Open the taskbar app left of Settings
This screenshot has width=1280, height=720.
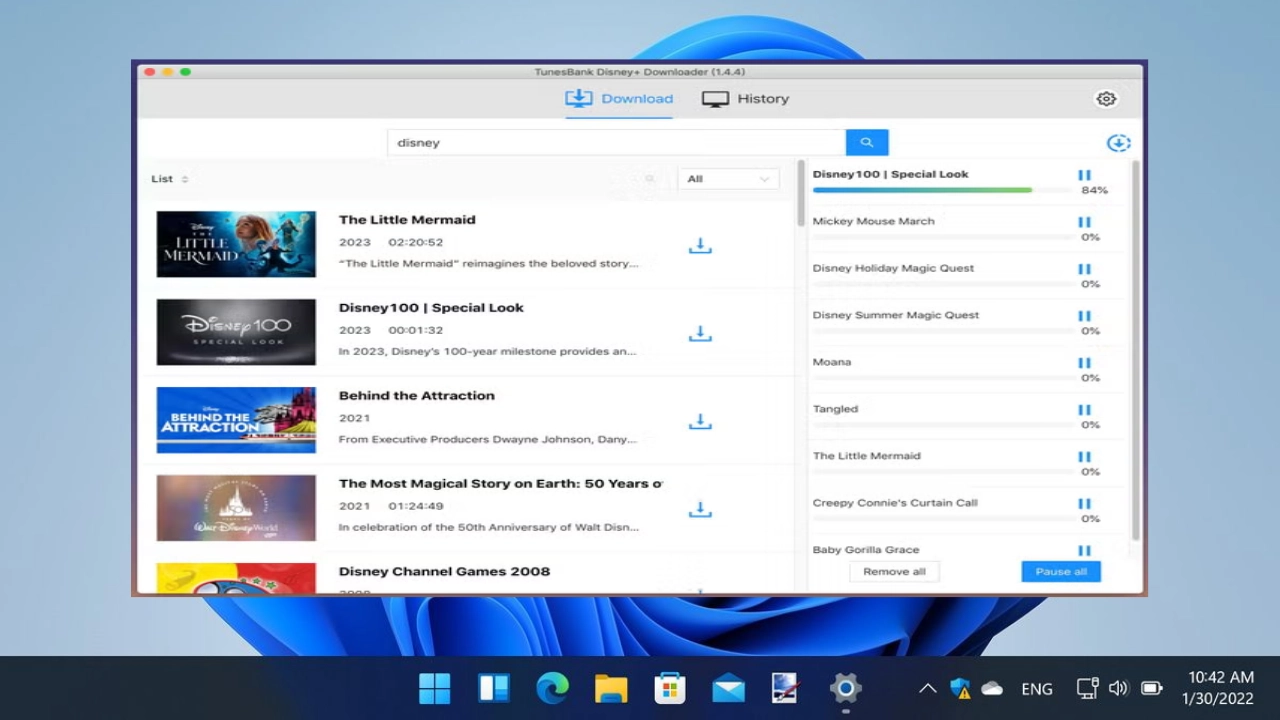coord(786,688)
